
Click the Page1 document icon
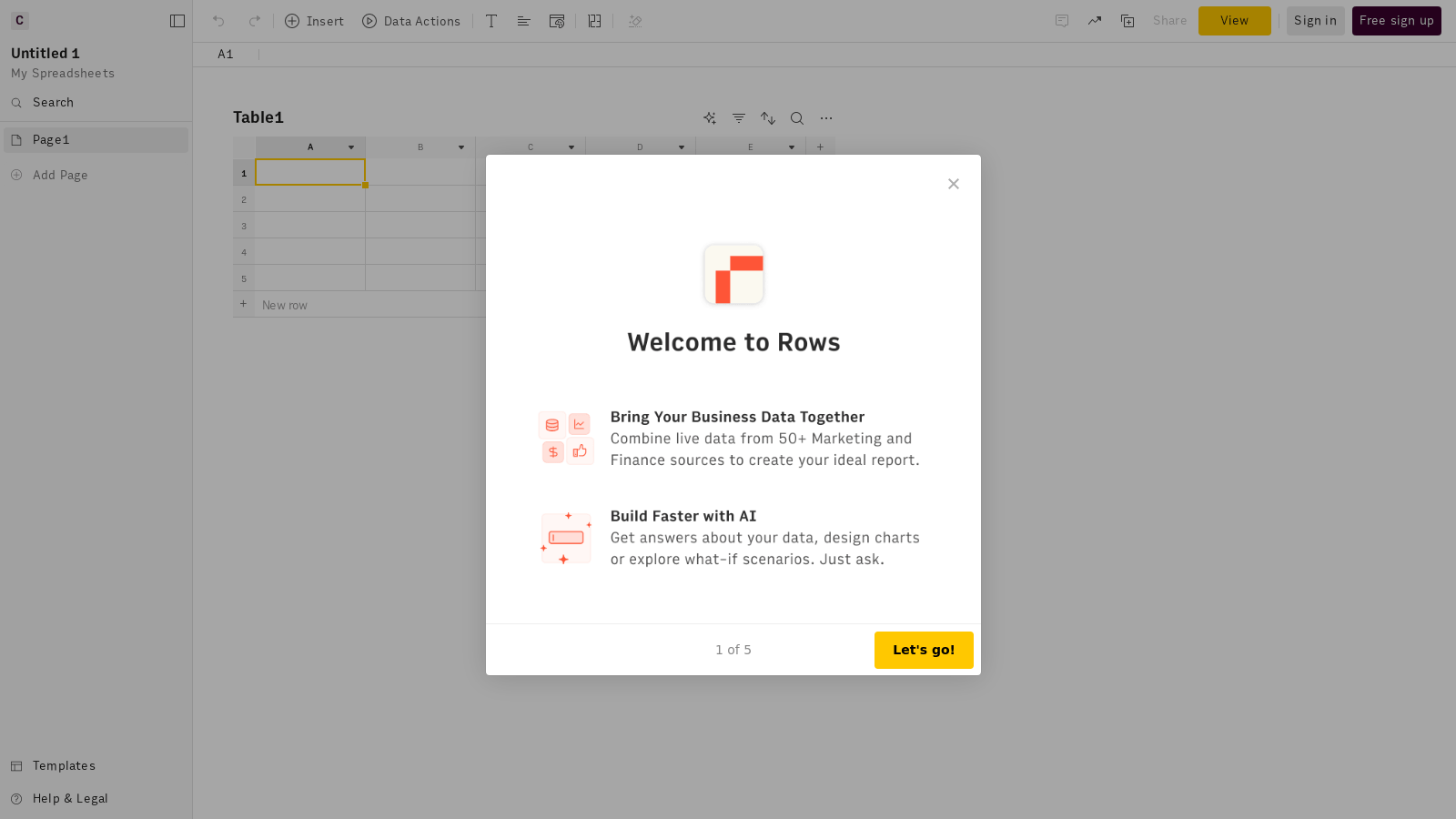[x=16, y=140]
